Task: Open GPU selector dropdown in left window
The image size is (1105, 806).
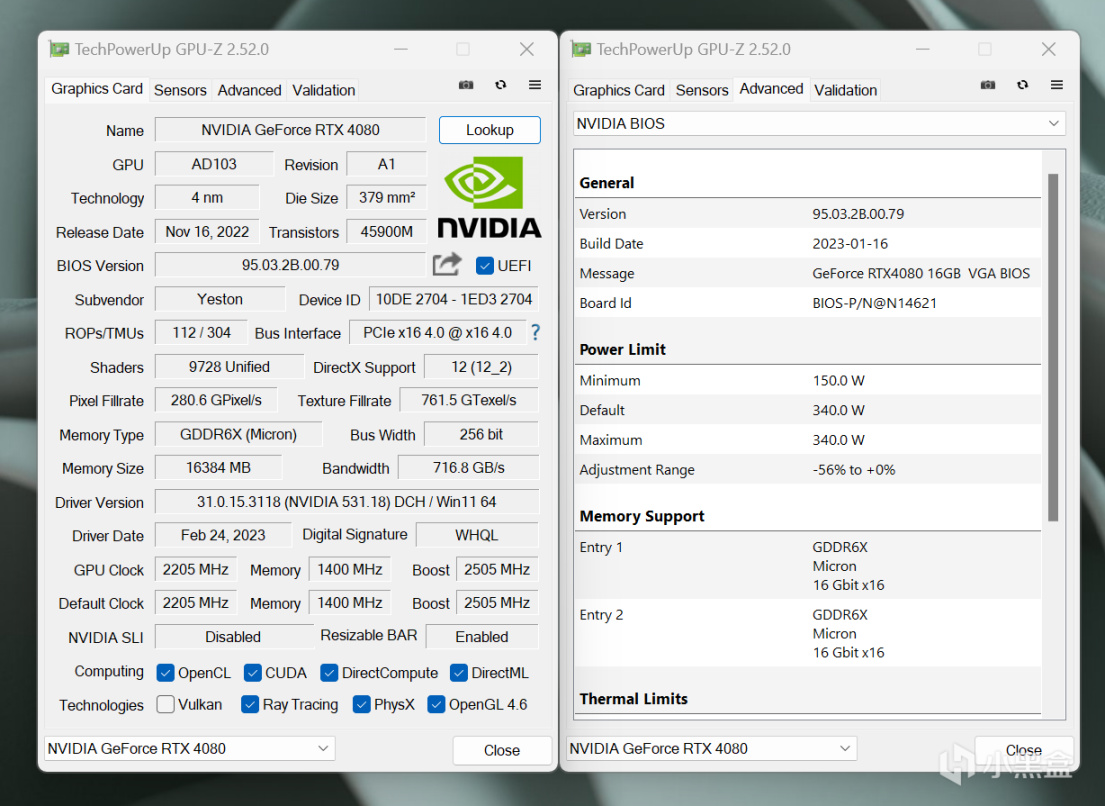Action: [190, 748]
